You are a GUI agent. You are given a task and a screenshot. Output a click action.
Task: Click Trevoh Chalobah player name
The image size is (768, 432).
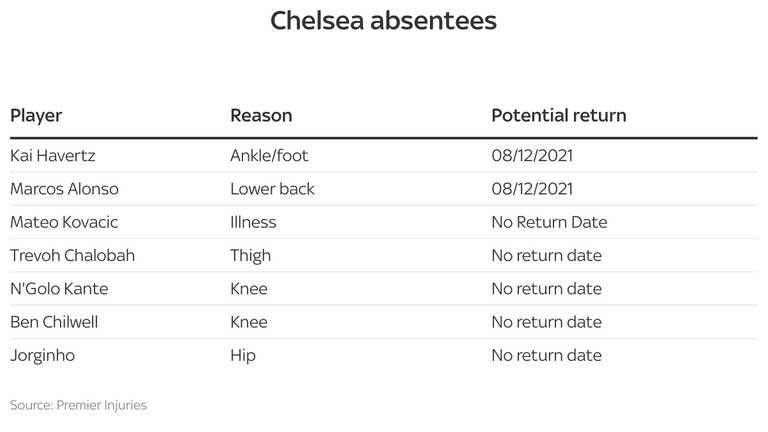point(72,256)
